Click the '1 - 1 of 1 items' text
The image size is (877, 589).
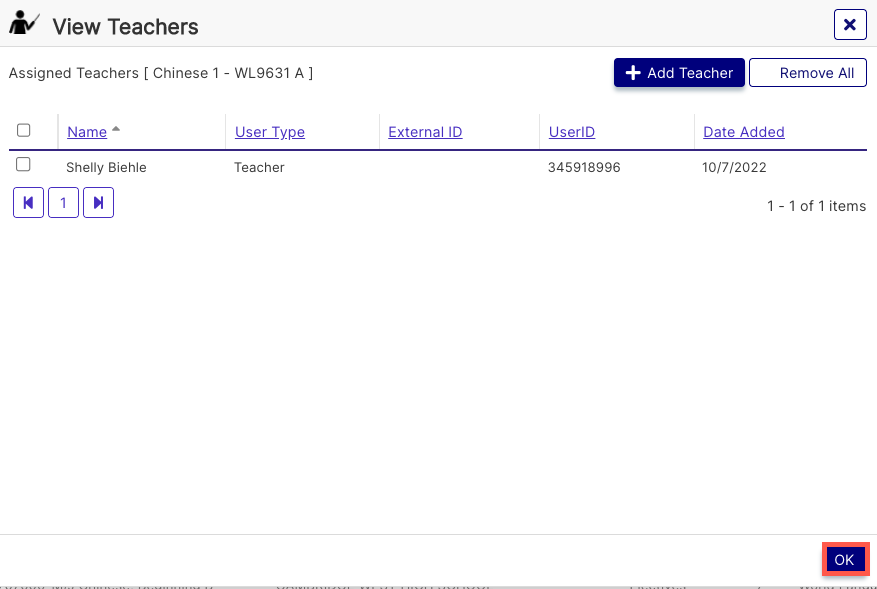click(816, 206)
